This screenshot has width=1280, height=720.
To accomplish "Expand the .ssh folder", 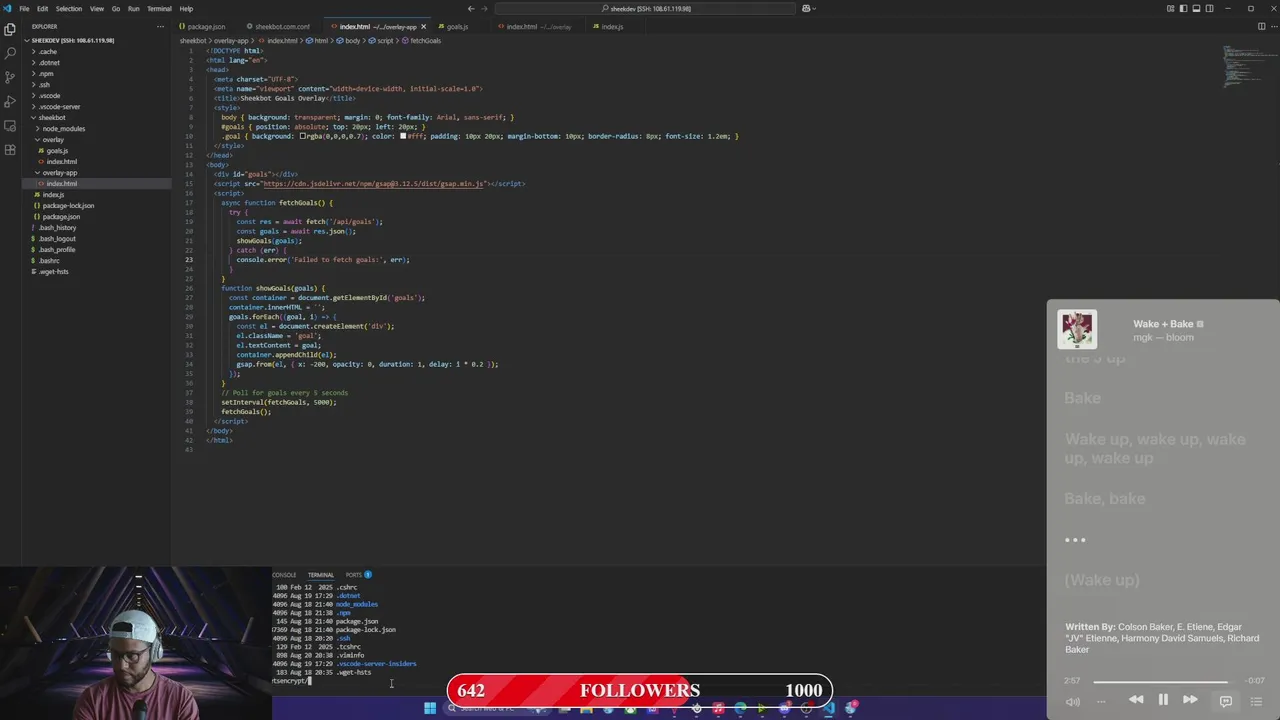I will [x=45, y=84].
